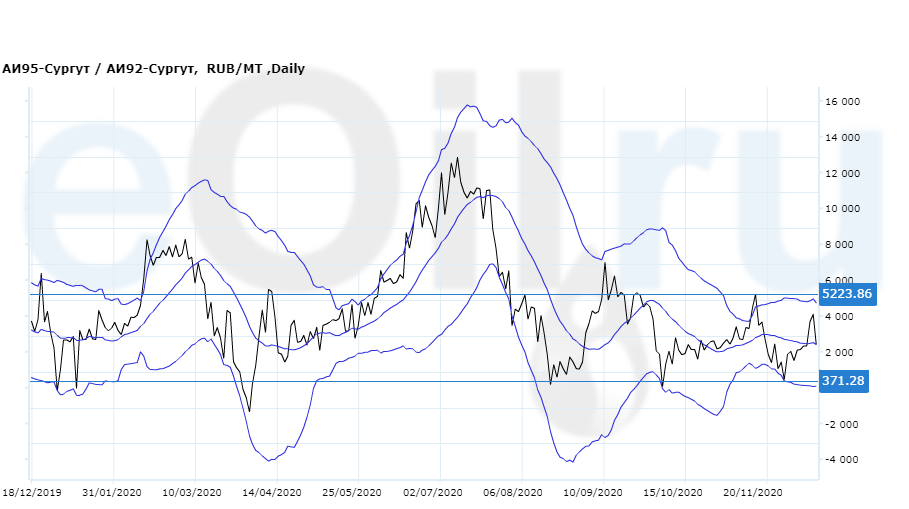Select the 15/10/2020 date label
909x509 pixels.
coord(673,493)
